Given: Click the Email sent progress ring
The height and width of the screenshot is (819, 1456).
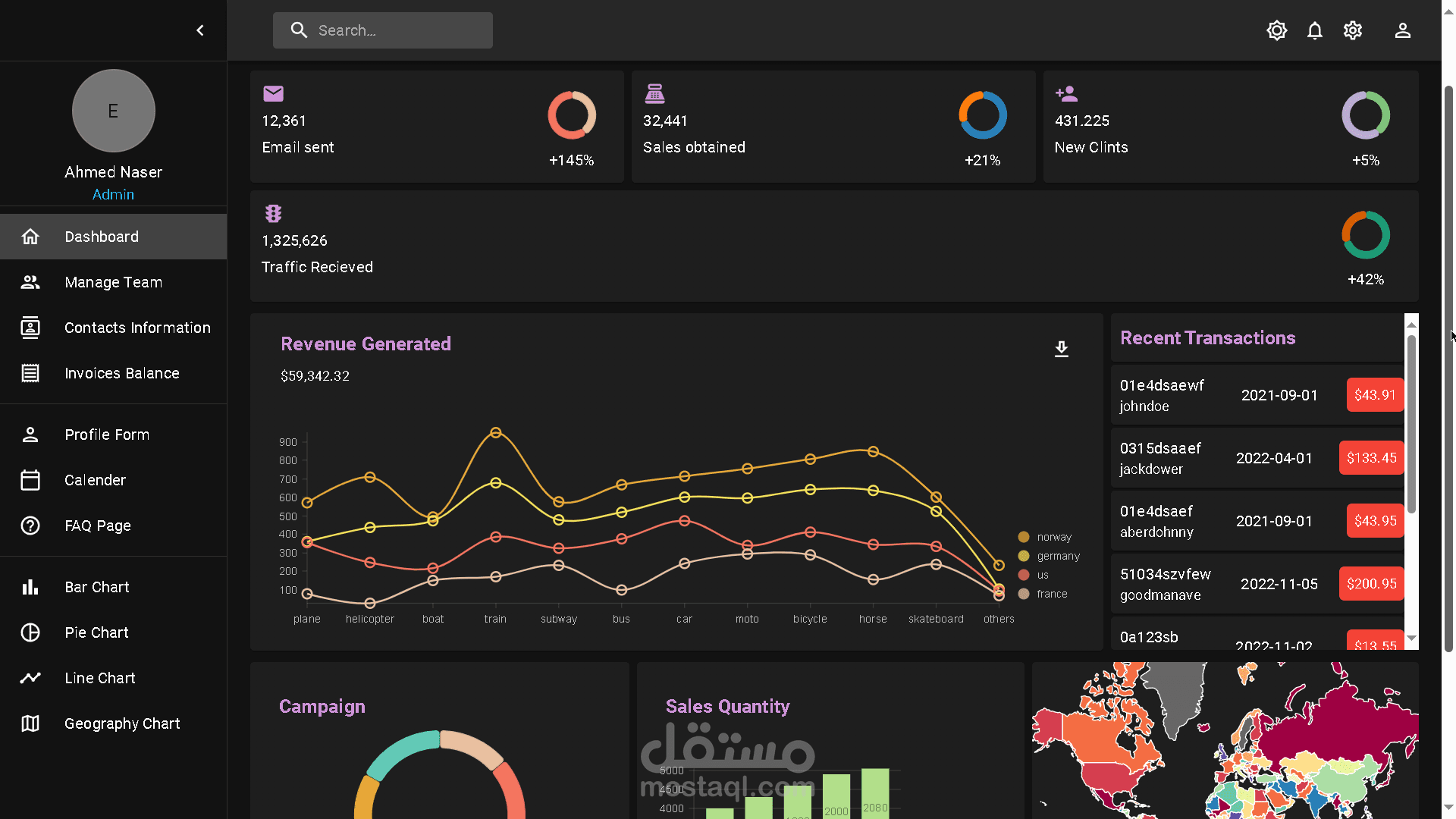Looking at the screenshot, I should 572,115.
